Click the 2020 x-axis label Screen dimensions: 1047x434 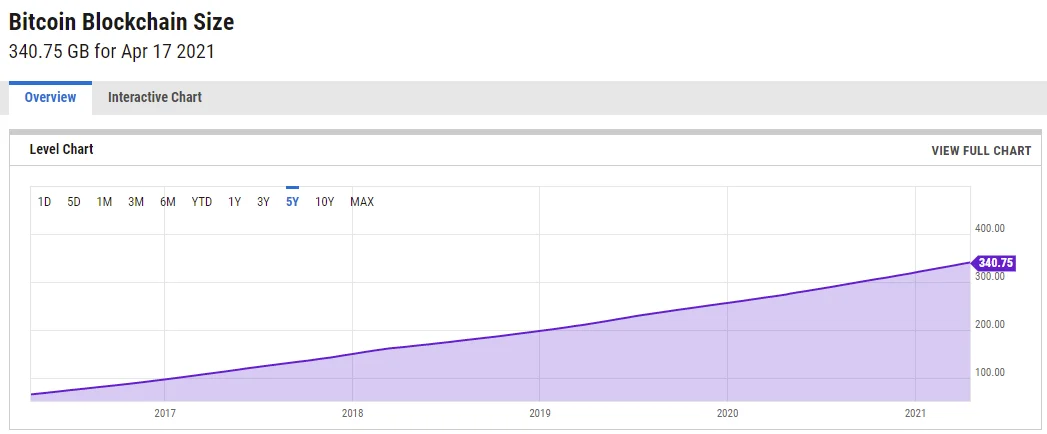pos(727,413)
